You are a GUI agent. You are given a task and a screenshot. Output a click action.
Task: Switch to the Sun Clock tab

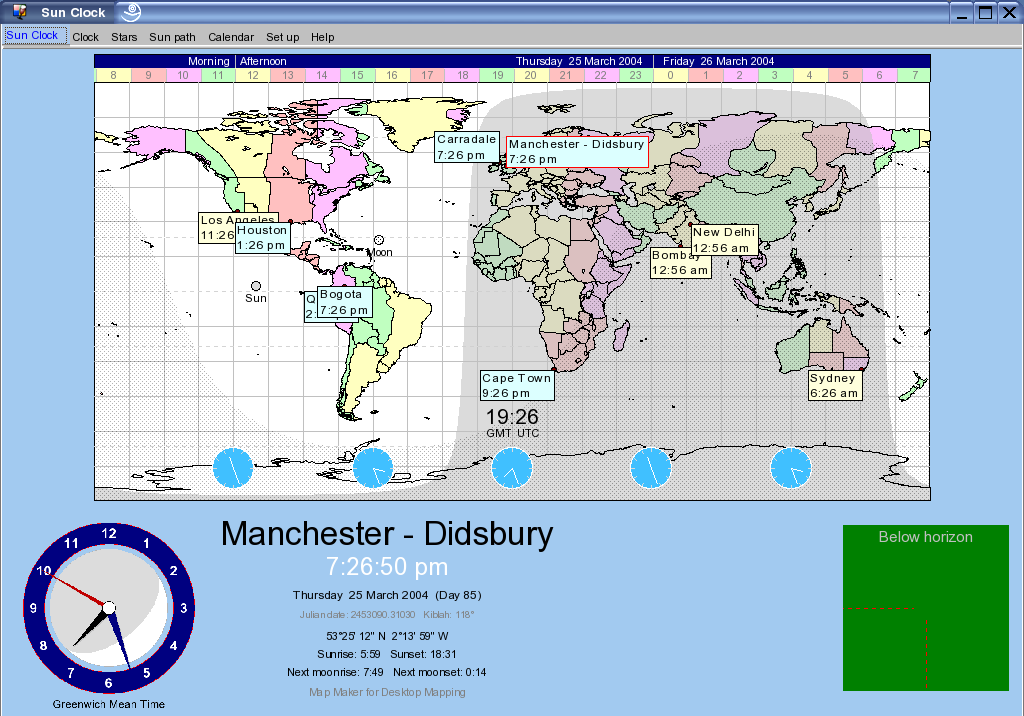[x=34, y=34]
